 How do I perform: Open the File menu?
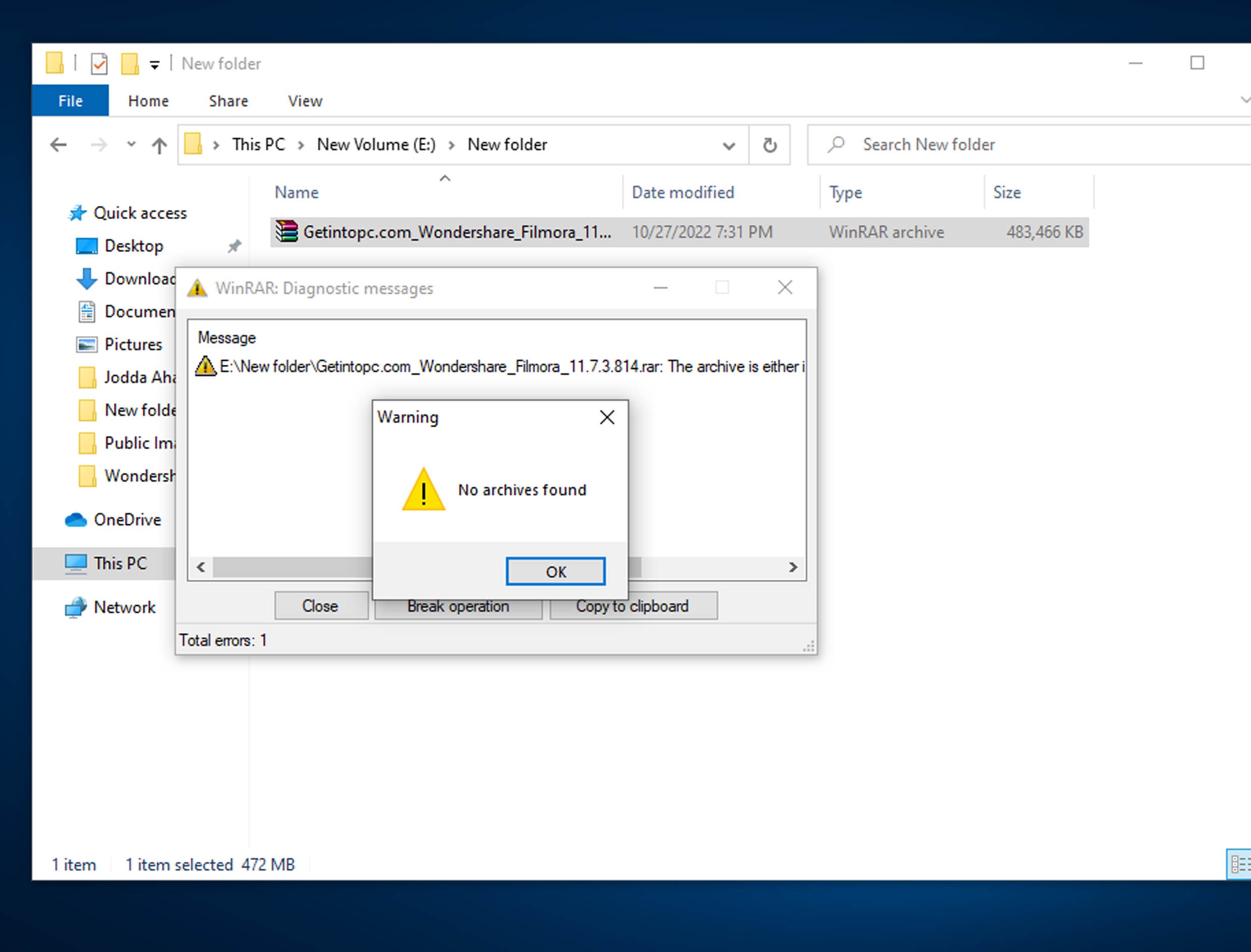(x=70, y=101)
